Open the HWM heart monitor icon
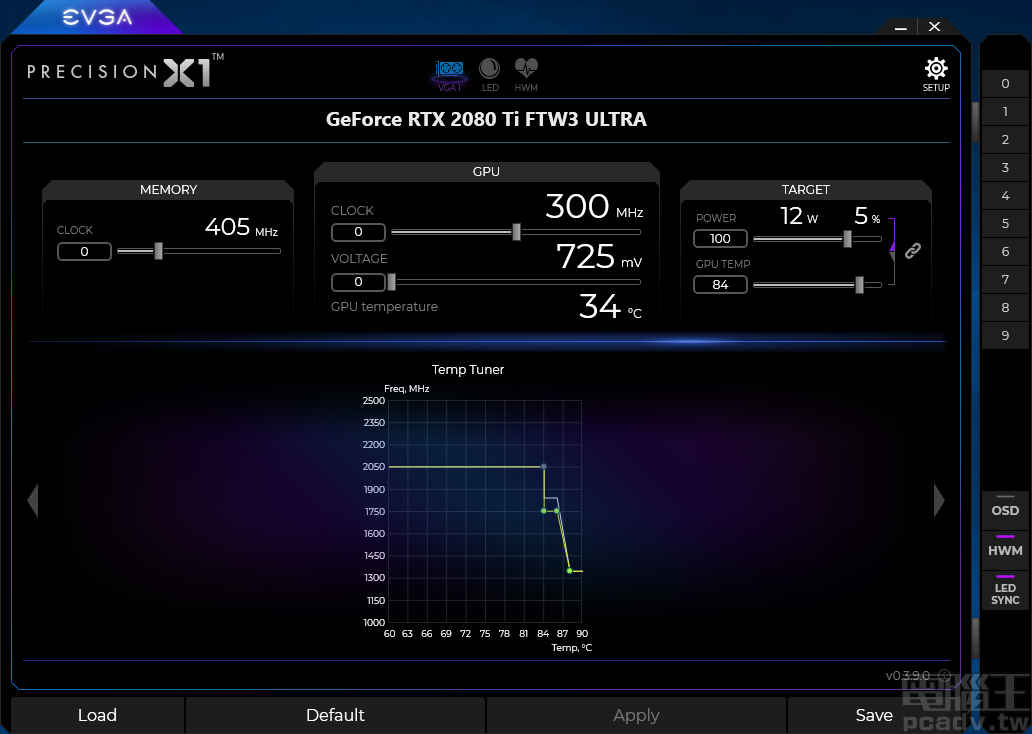 point(526,74)
